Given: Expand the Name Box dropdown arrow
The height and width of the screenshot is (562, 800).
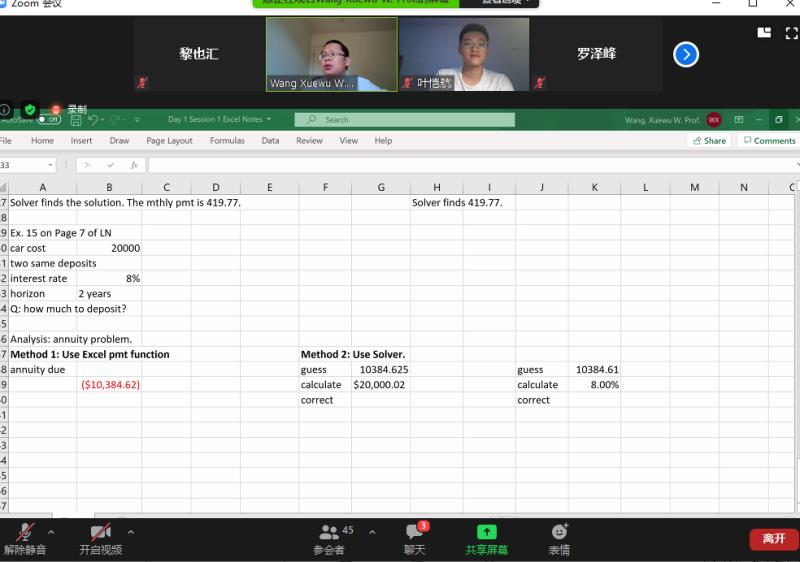Looking at the screenshot, I should pos(50,165).
